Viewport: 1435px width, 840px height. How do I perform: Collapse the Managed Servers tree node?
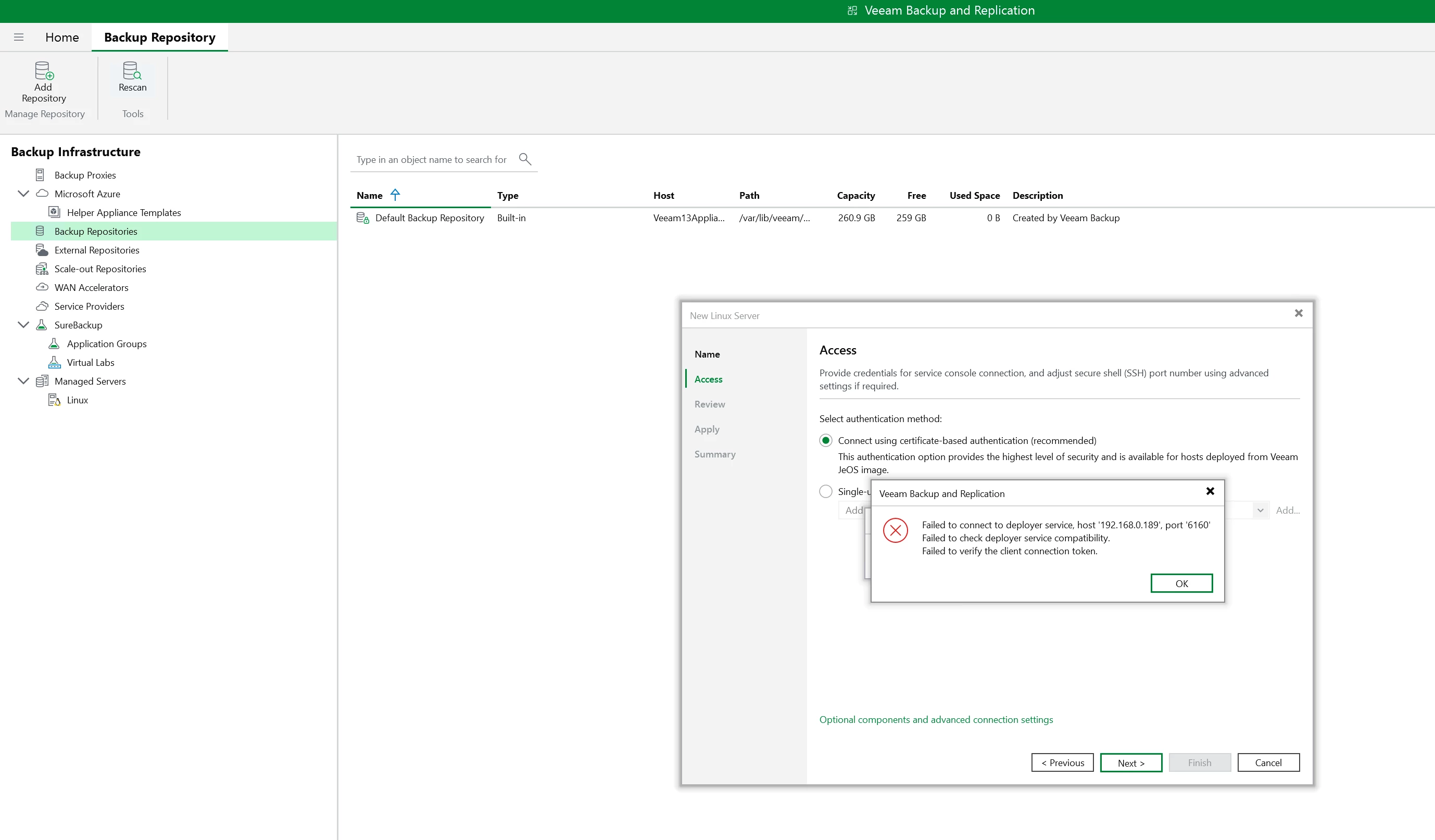click(x=23, y=381)
